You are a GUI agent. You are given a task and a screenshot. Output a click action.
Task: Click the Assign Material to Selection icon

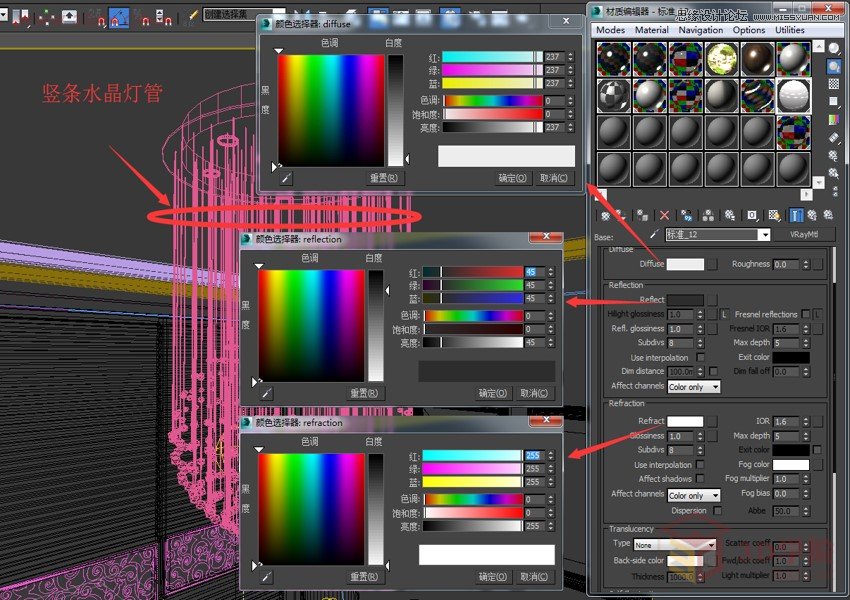click(x=641, y=215)
